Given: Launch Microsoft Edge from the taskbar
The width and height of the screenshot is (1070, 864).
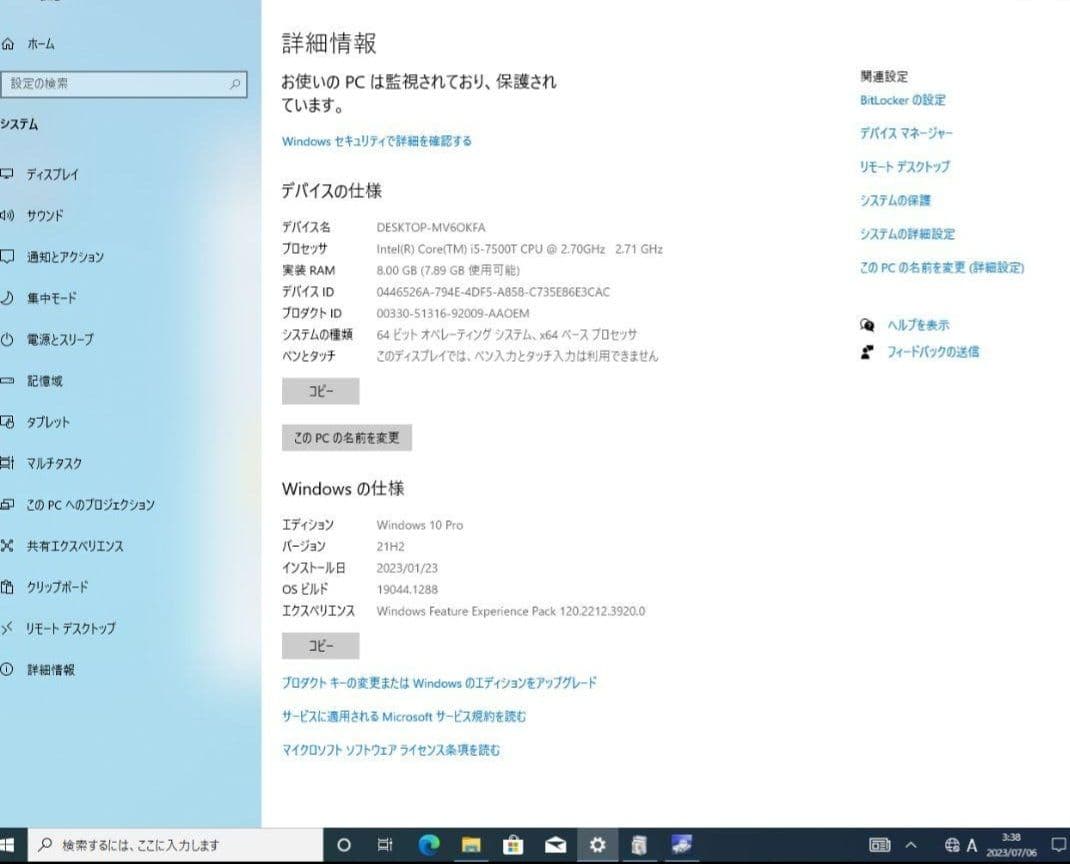Looking at the screenshot, I should [429, 844].
